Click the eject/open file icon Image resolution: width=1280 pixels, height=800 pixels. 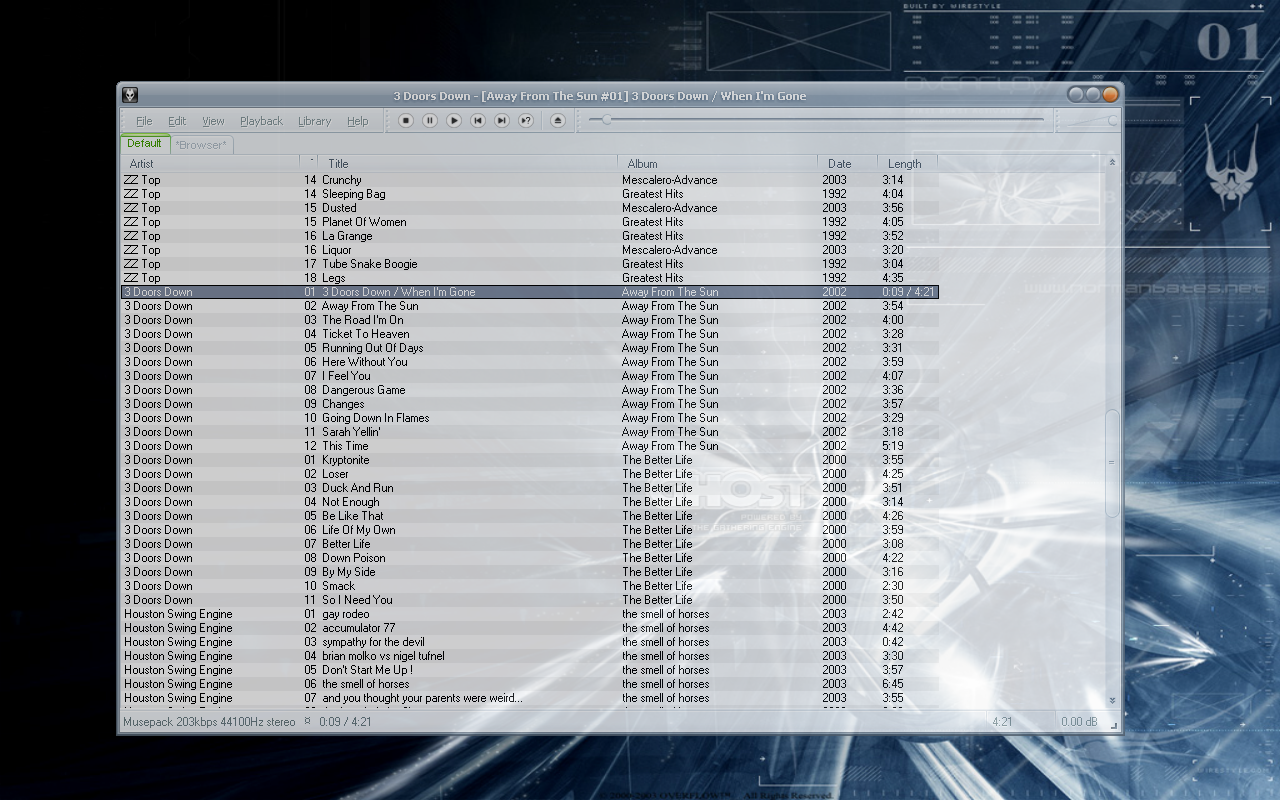[x=558, y=121]
